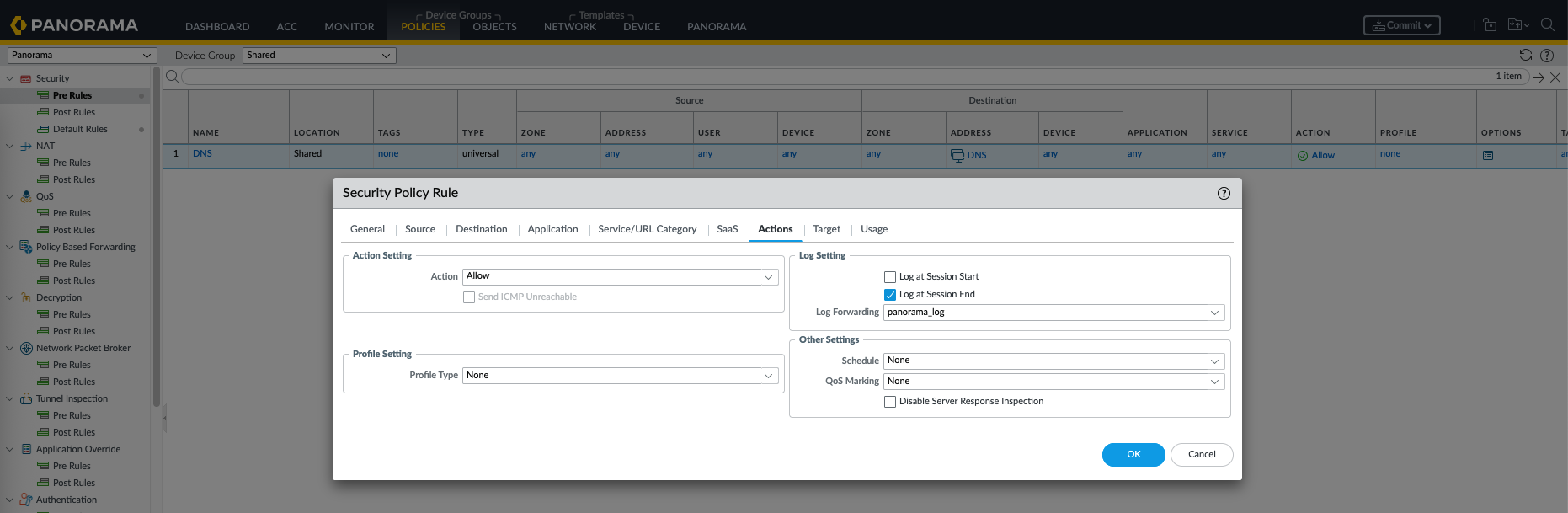Click the apply filter arrow next to search bar
1568x513 pixels.
1538,77
